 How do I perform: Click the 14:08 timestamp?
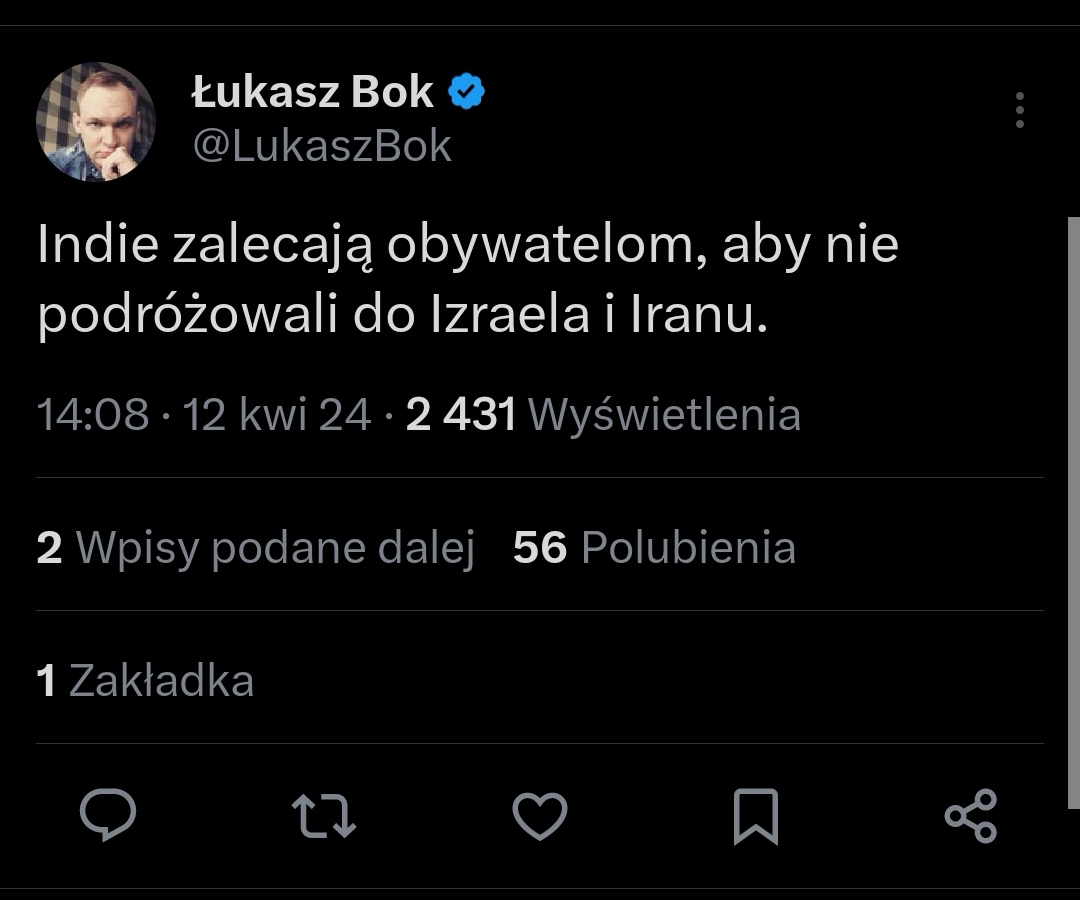93,414
